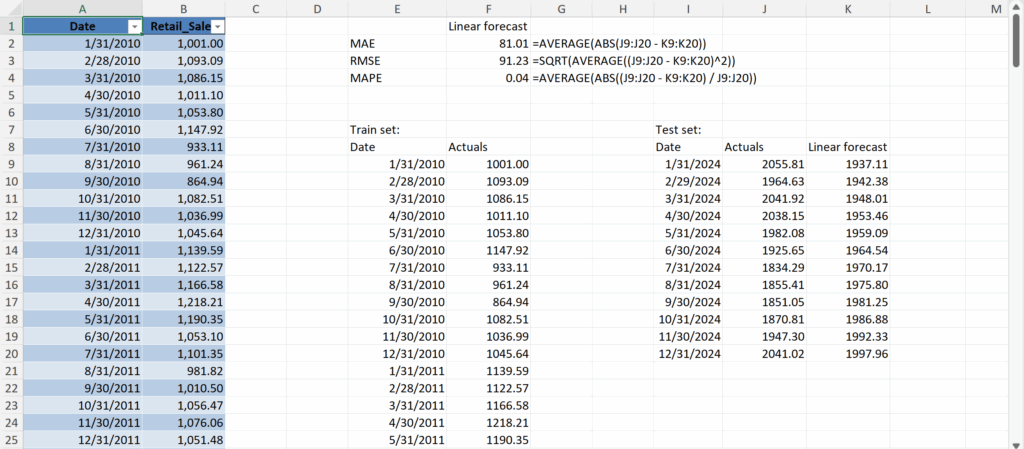The height and width of the screenshot is (449, 1024).
Task: Select the MAE value cell 81.01
Action: tap(488, 44)
